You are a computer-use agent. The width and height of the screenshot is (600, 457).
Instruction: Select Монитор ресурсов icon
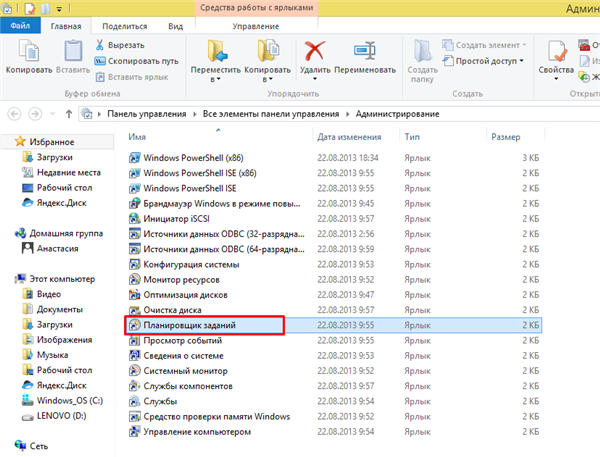tap(134, 279)
